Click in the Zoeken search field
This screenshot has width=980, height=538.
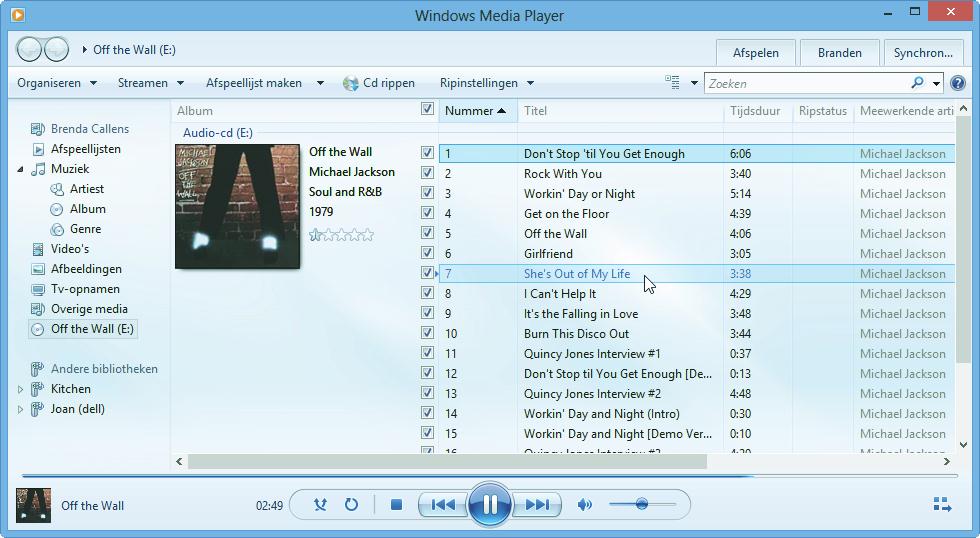click(x=806, y=83)
